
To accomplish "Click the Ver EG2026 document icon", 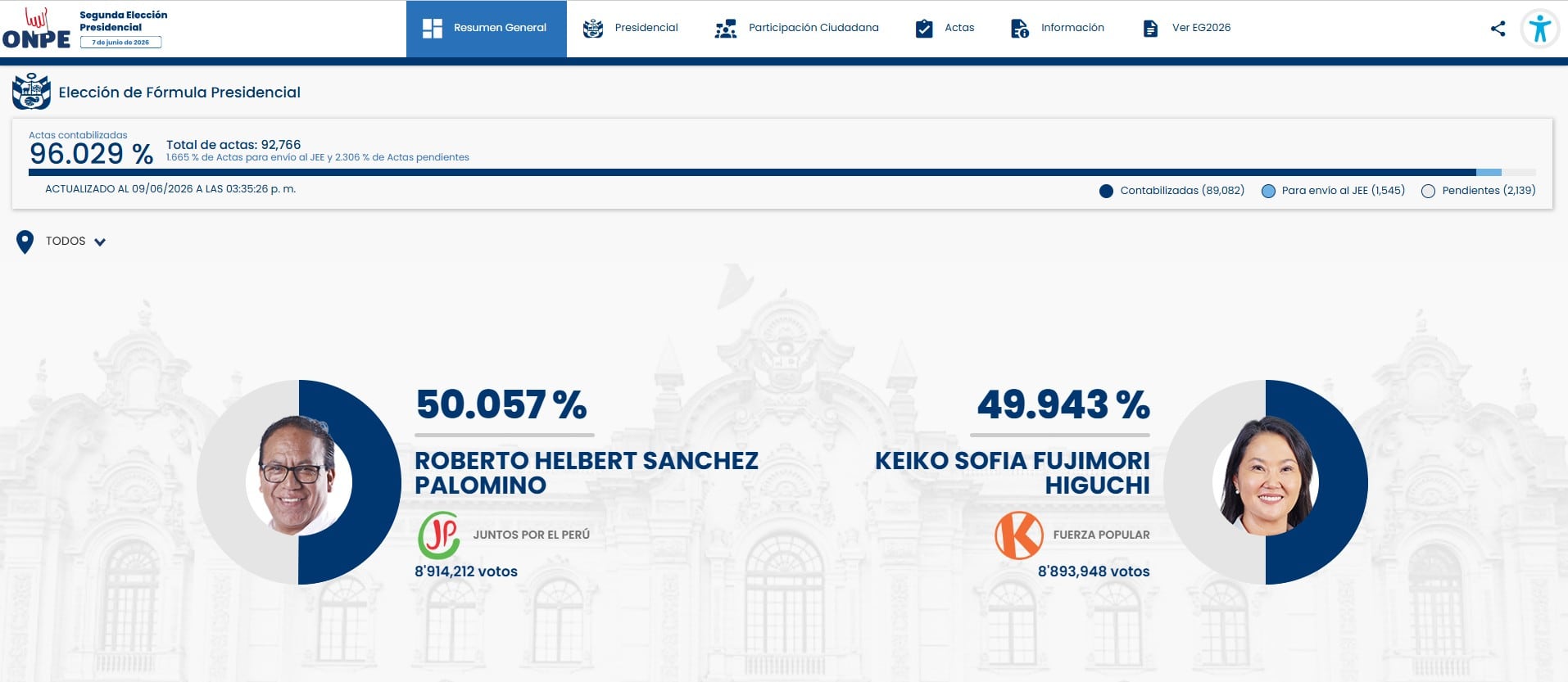I will 1151,29.
